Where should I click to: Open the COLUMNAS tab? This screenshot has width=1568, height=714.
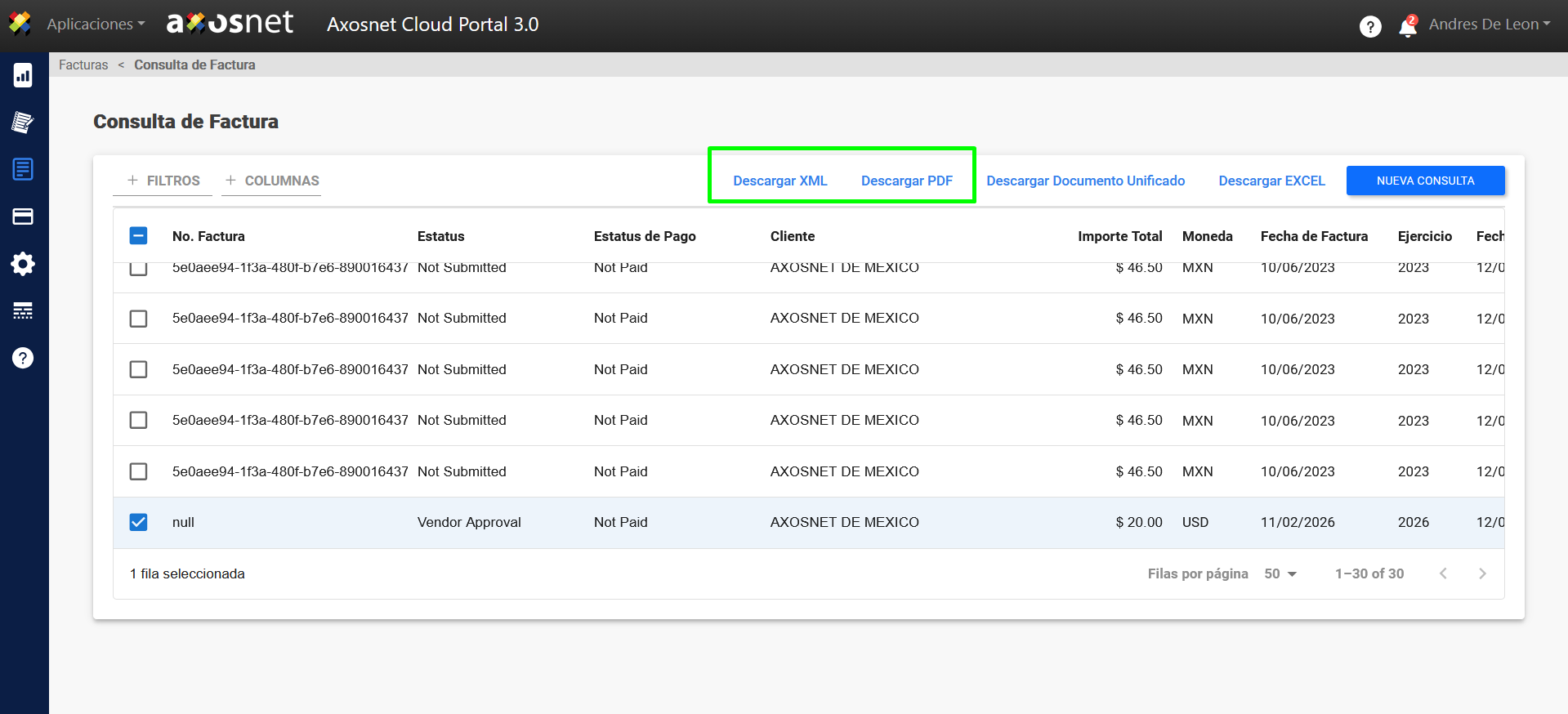click(272, 181)
